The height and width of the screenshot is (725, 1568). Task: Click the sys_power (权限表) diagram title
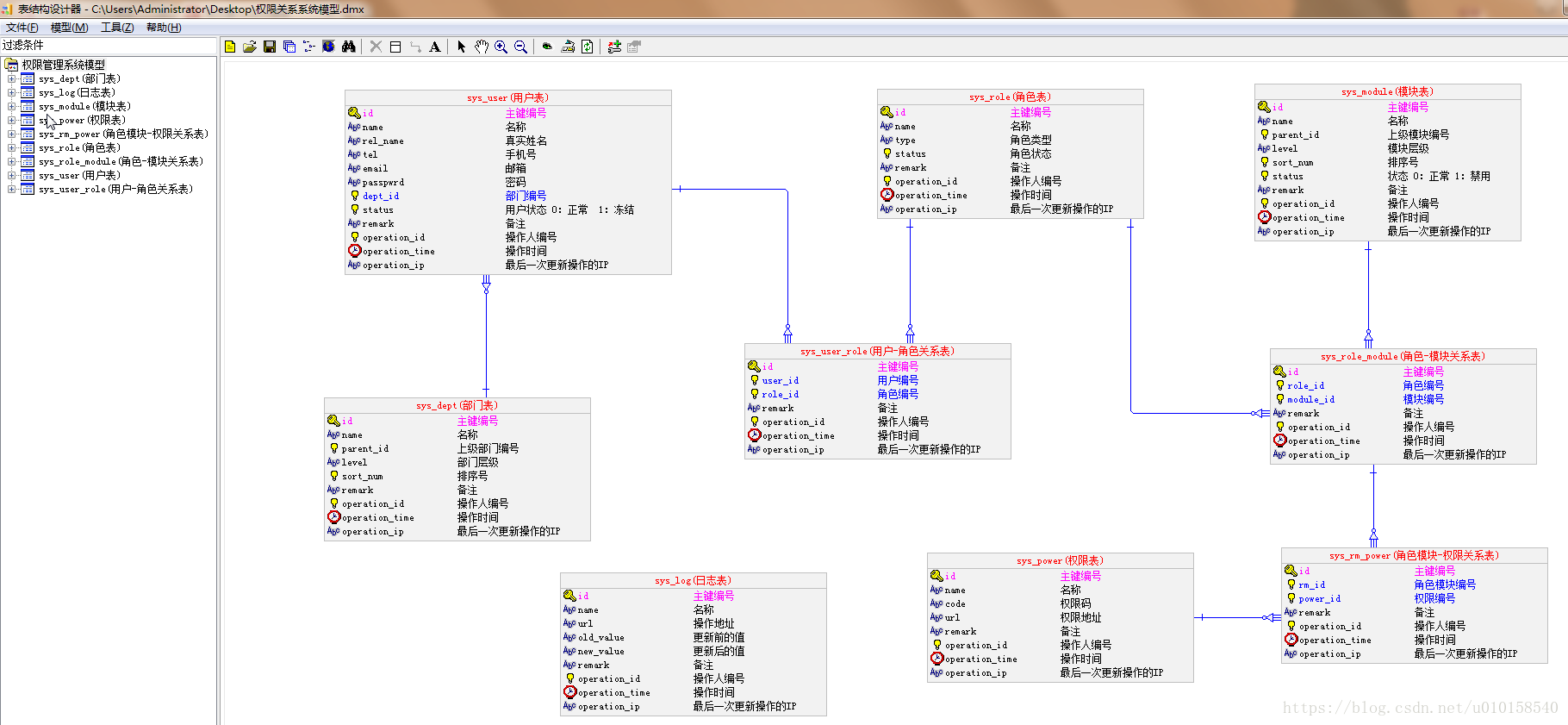(1060, 560)
